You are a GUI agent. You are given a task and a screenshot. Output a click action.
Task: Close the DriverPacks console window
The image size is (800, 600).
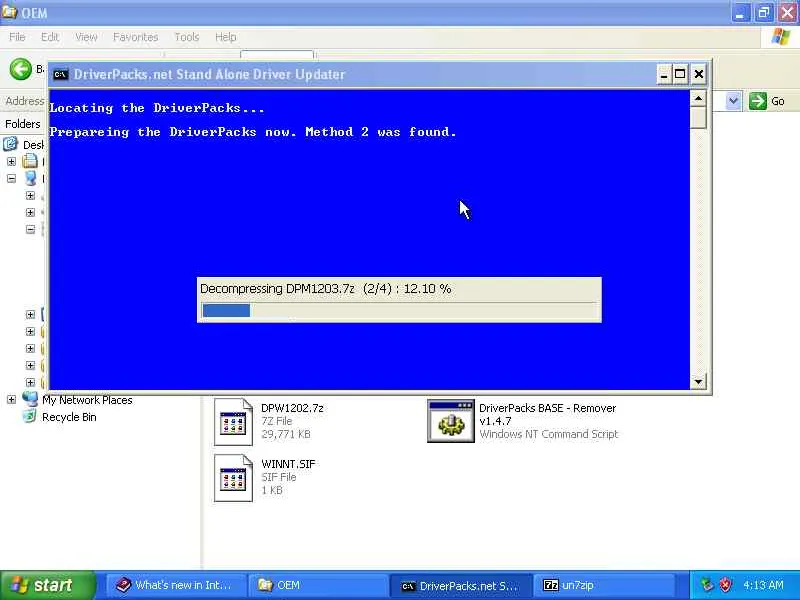(698, 74)
